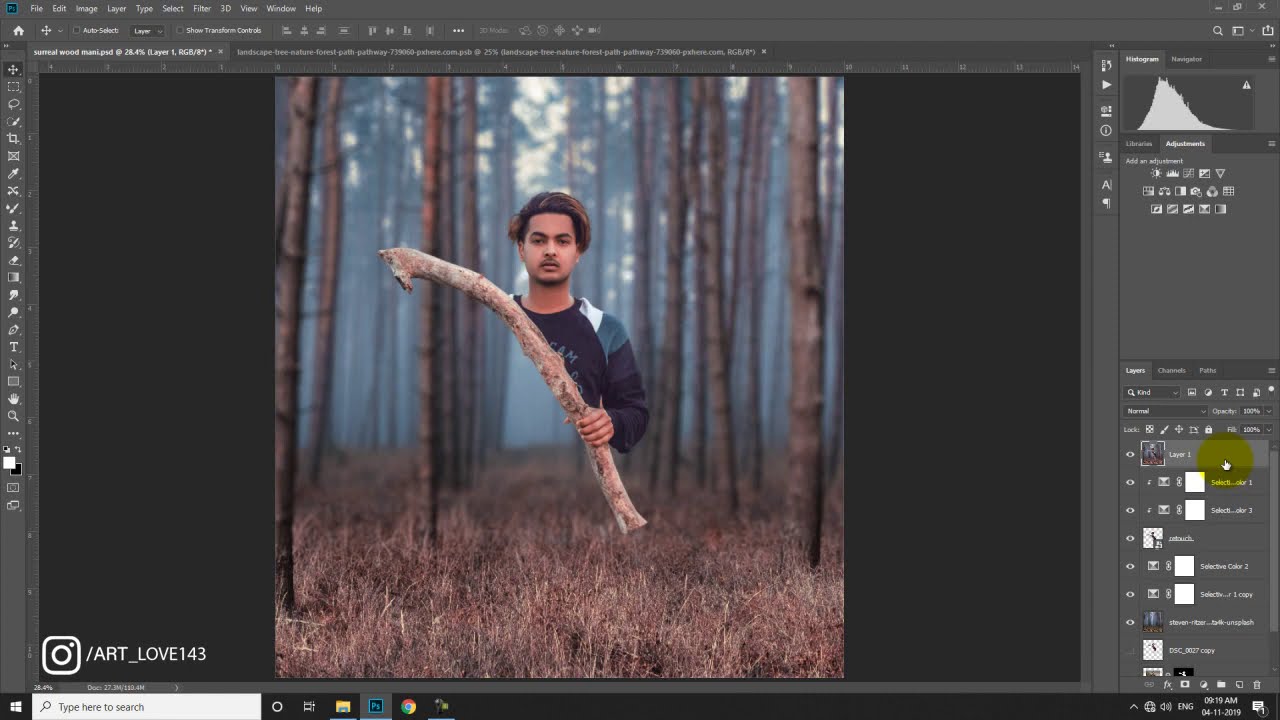Switch to the landscape-tree-nature document tab
This screenshot has width=1280, height=720.
pos(496,52)
